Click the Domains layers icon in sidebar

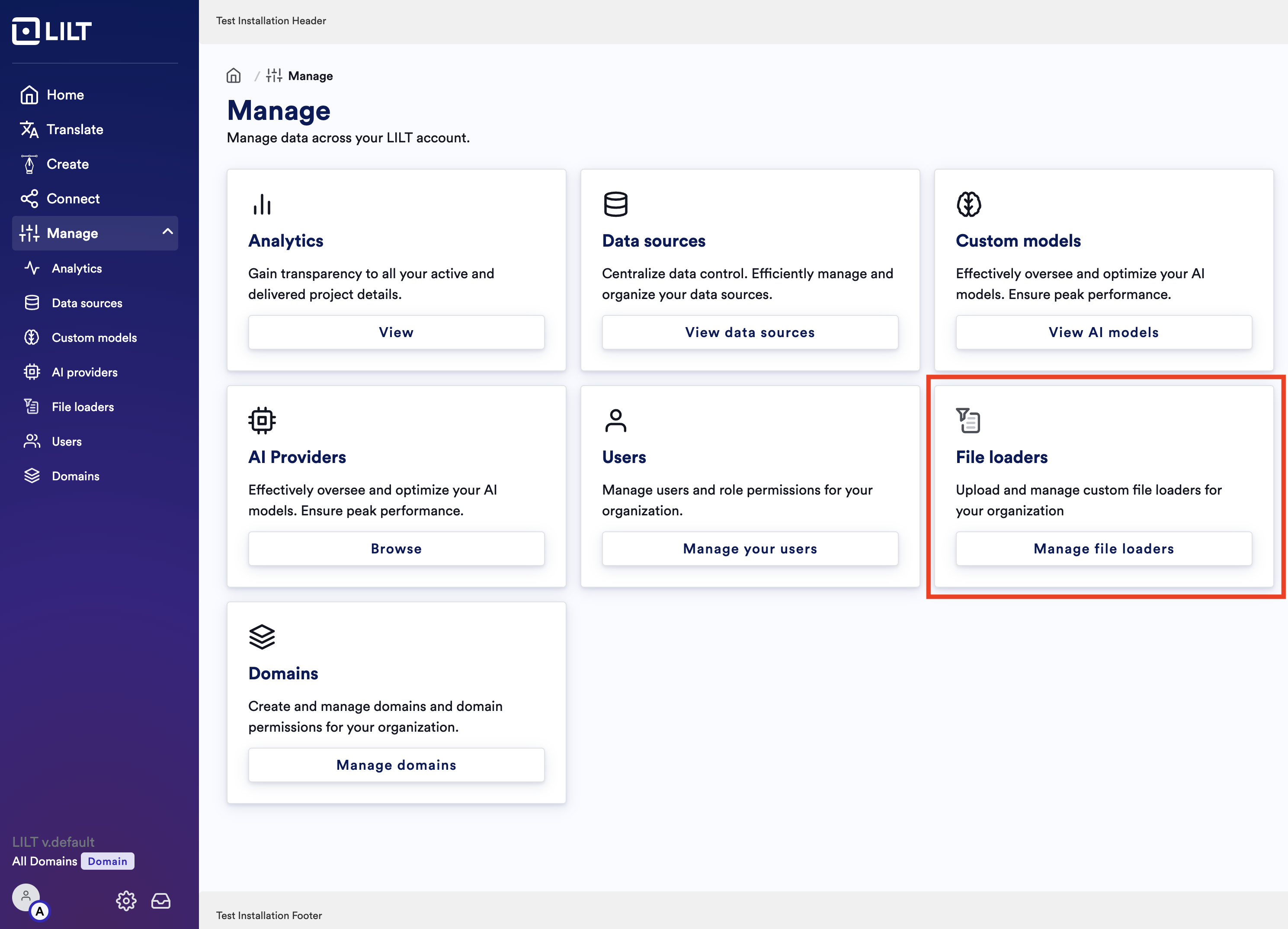point(32,476)
